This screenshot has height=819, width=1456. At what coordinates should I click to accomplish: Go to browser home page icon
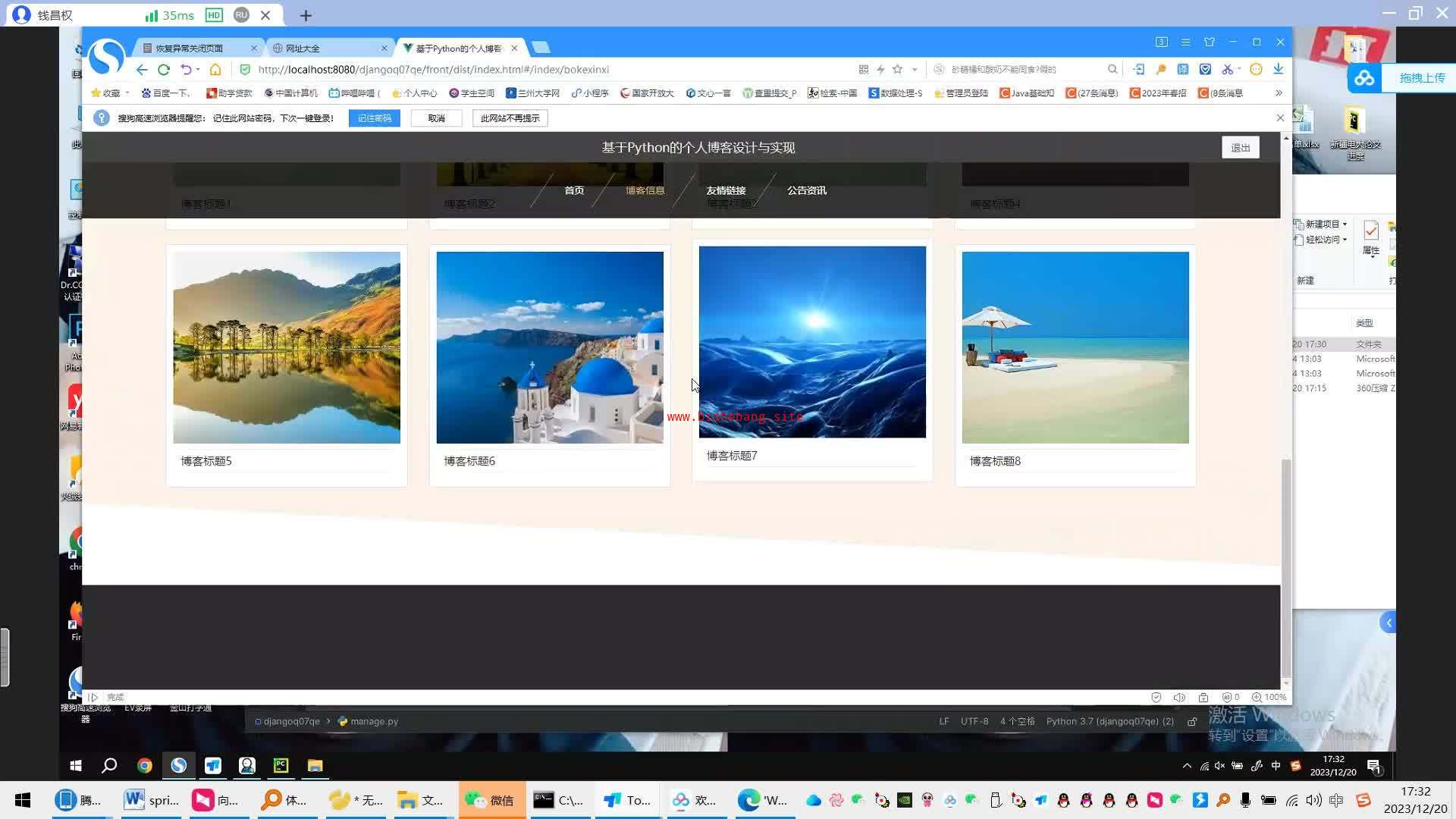(x=215, y=69)
